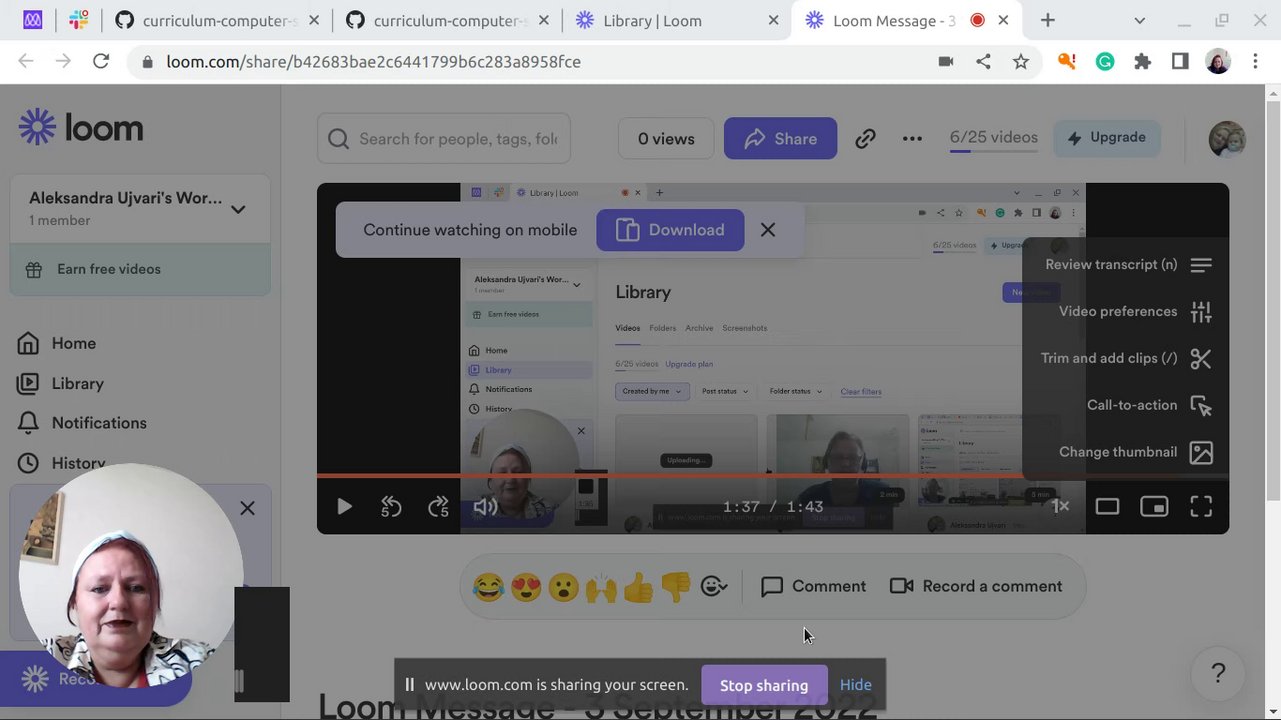
Task: Change playback speed 1x control
Action: 1060,507
